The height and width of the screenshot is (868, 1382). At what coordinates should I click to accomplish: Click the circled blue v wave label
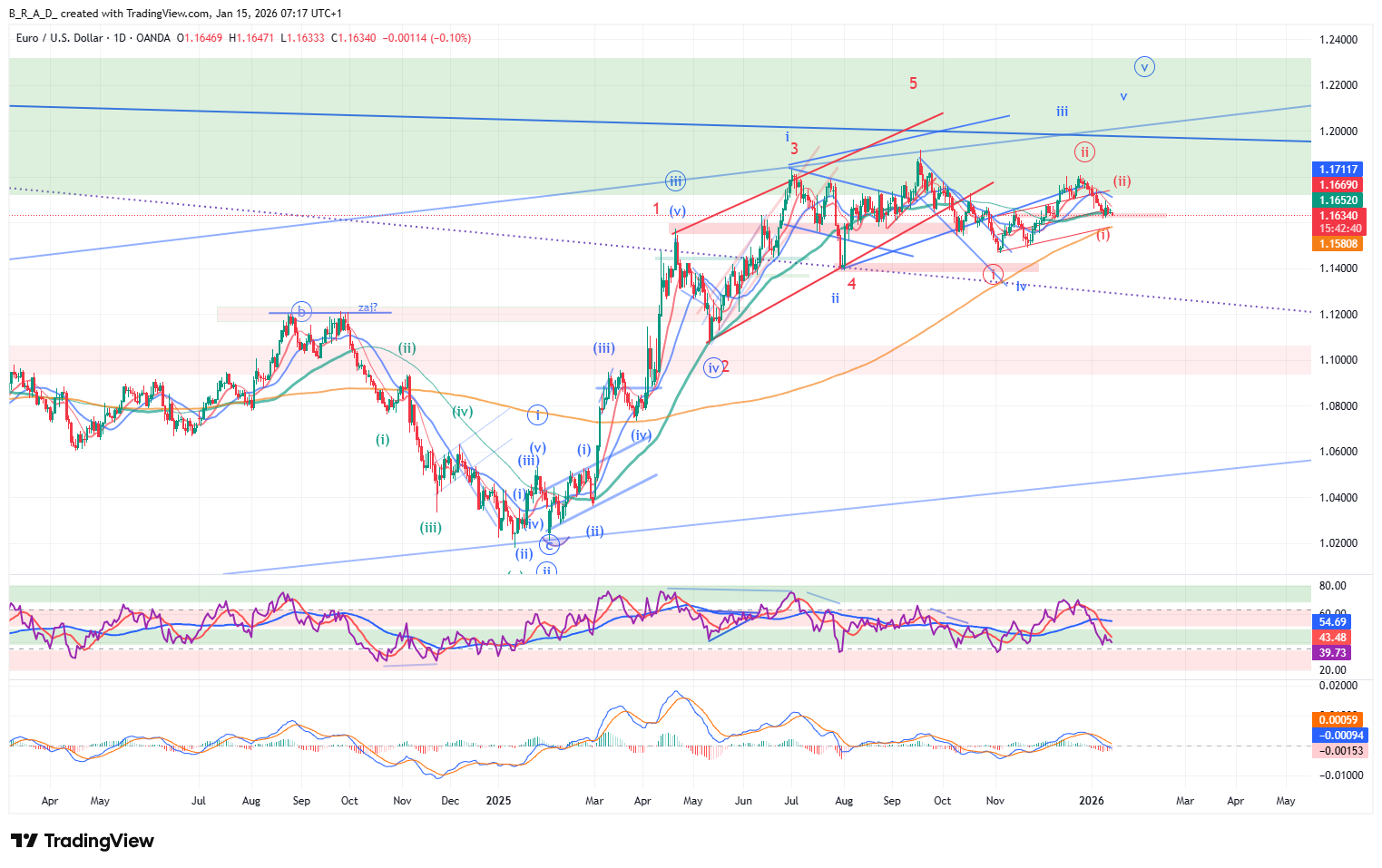(x=1144, y=66)
